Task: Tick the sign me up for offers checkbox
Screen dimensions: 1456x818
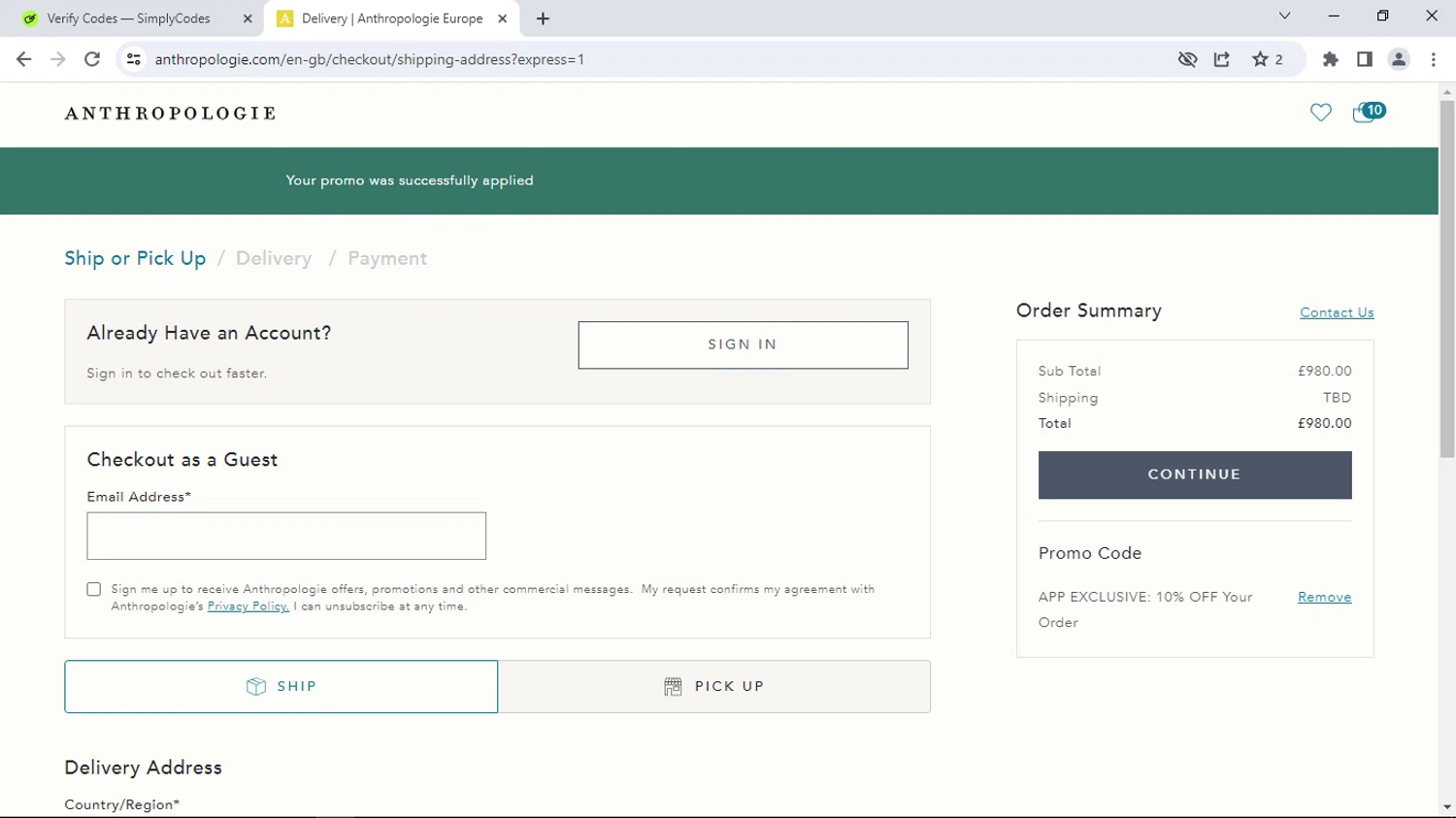Action: [x=94, y=589]
